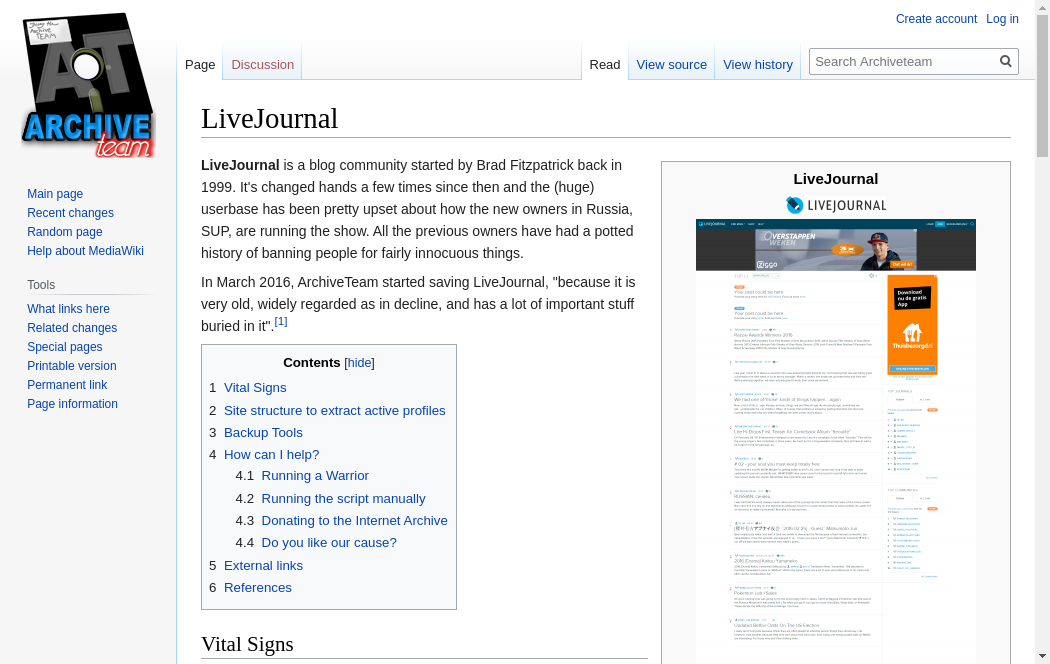Viewport: 1050px width, 664px height.
Task: Jump to Backup Tools section
Action: (x=263, y=432)
